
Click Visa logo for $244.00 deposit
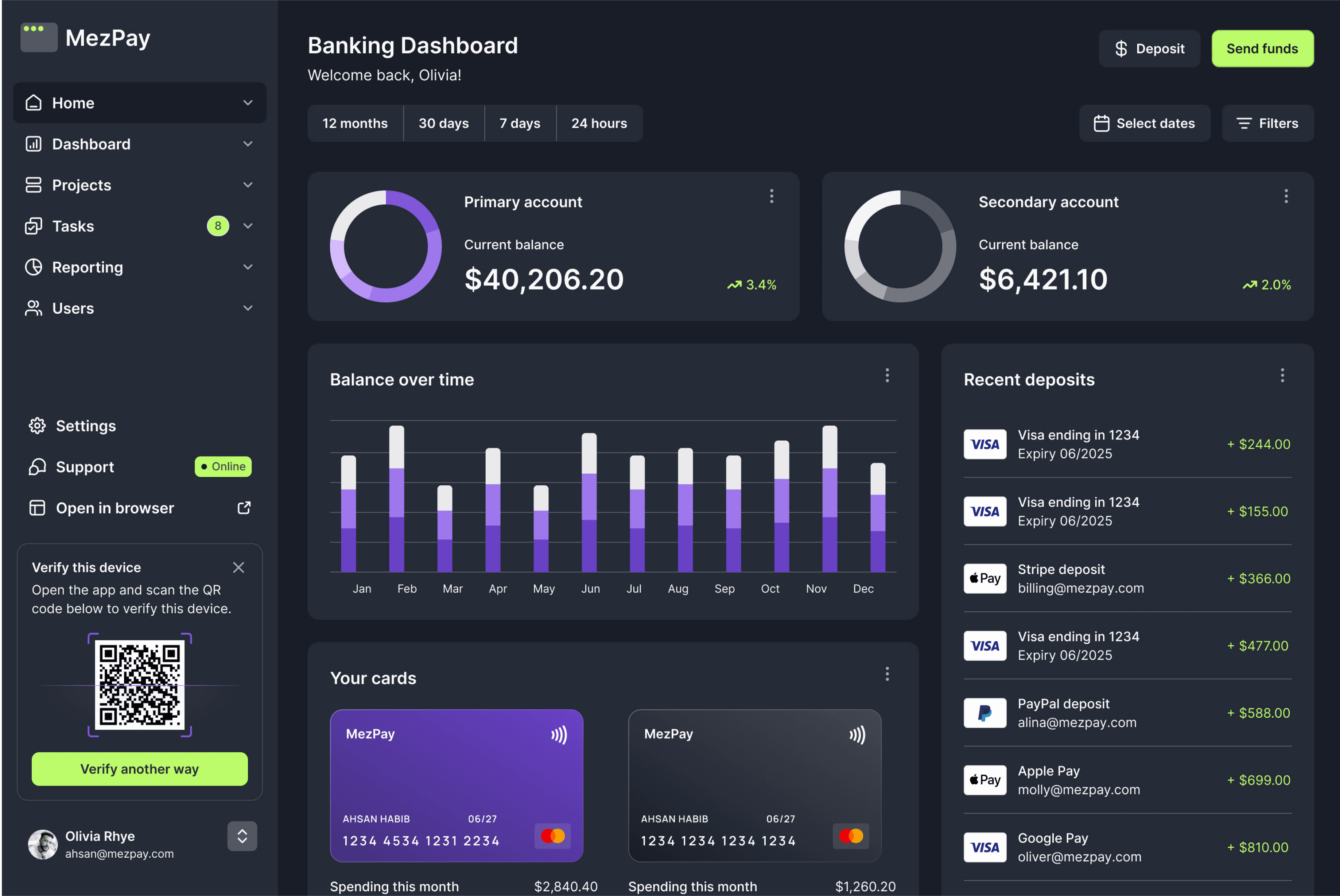[x=985, y=444]
